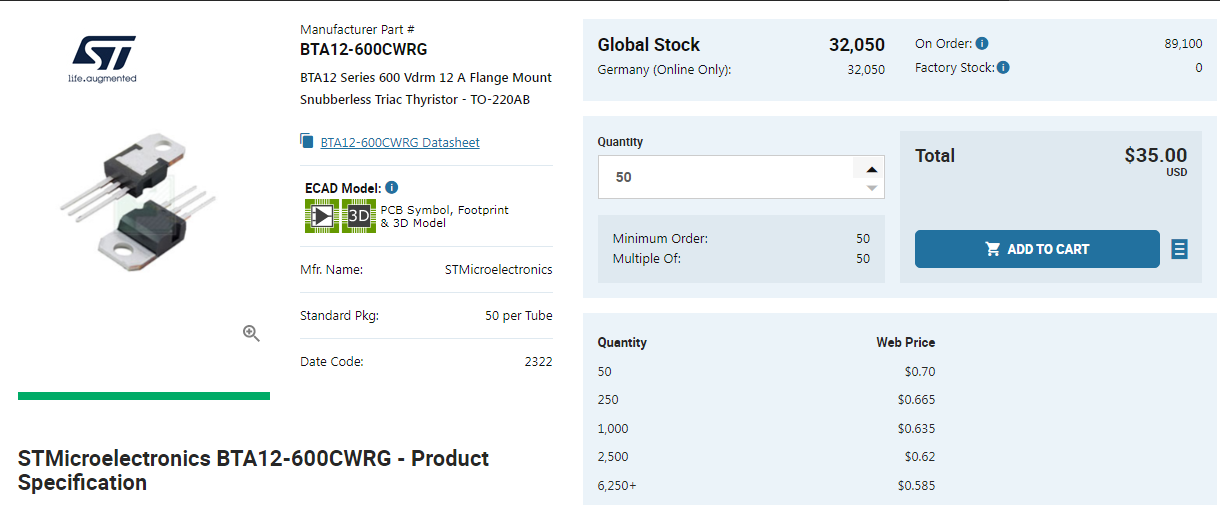Viewport: 1220px width, 505px height.
Task: Click Standard Pkg 50 per Tube value
Action: (x=519, y=316)
